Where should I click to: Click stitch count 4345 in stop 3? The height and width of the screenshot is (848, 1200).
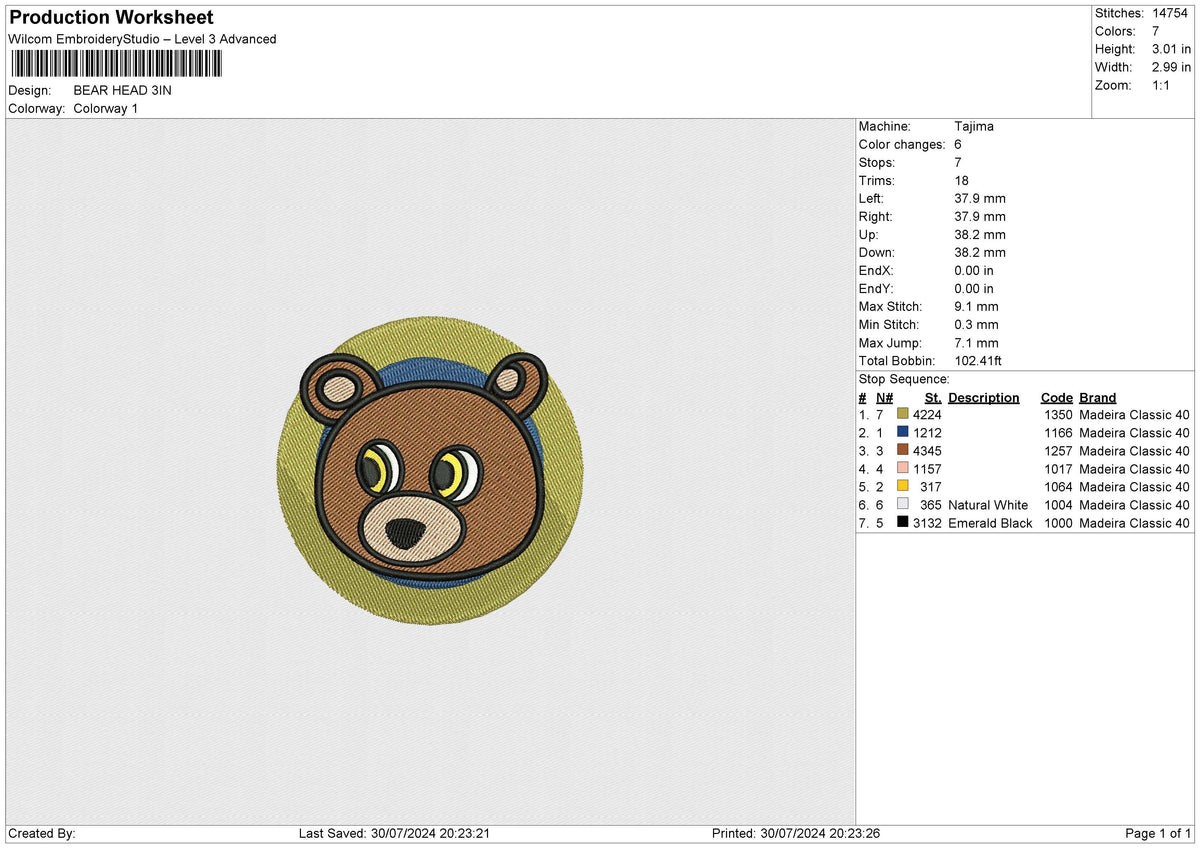click(927, 451)
